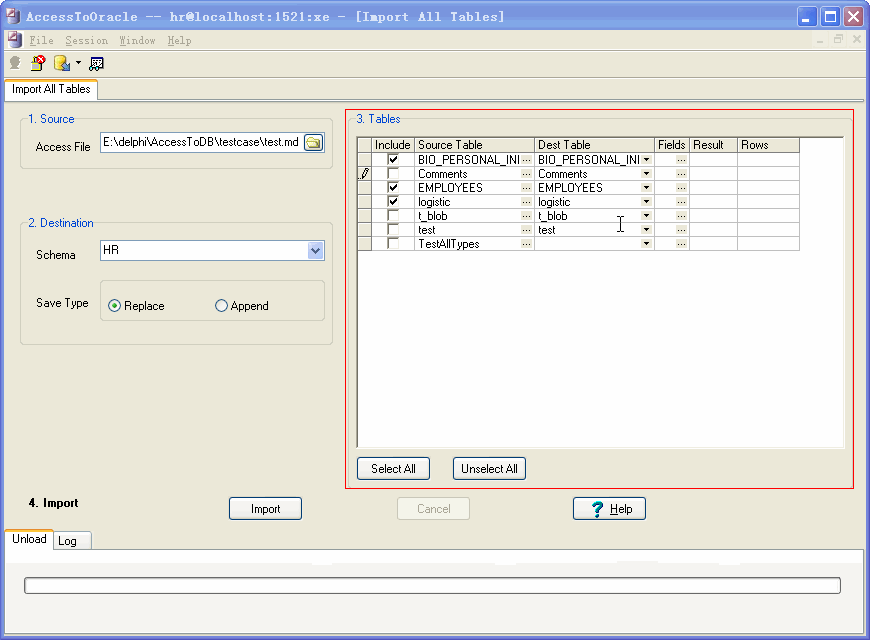
Task: Click the Access database icon beside File menu
Action: (15, 40)
